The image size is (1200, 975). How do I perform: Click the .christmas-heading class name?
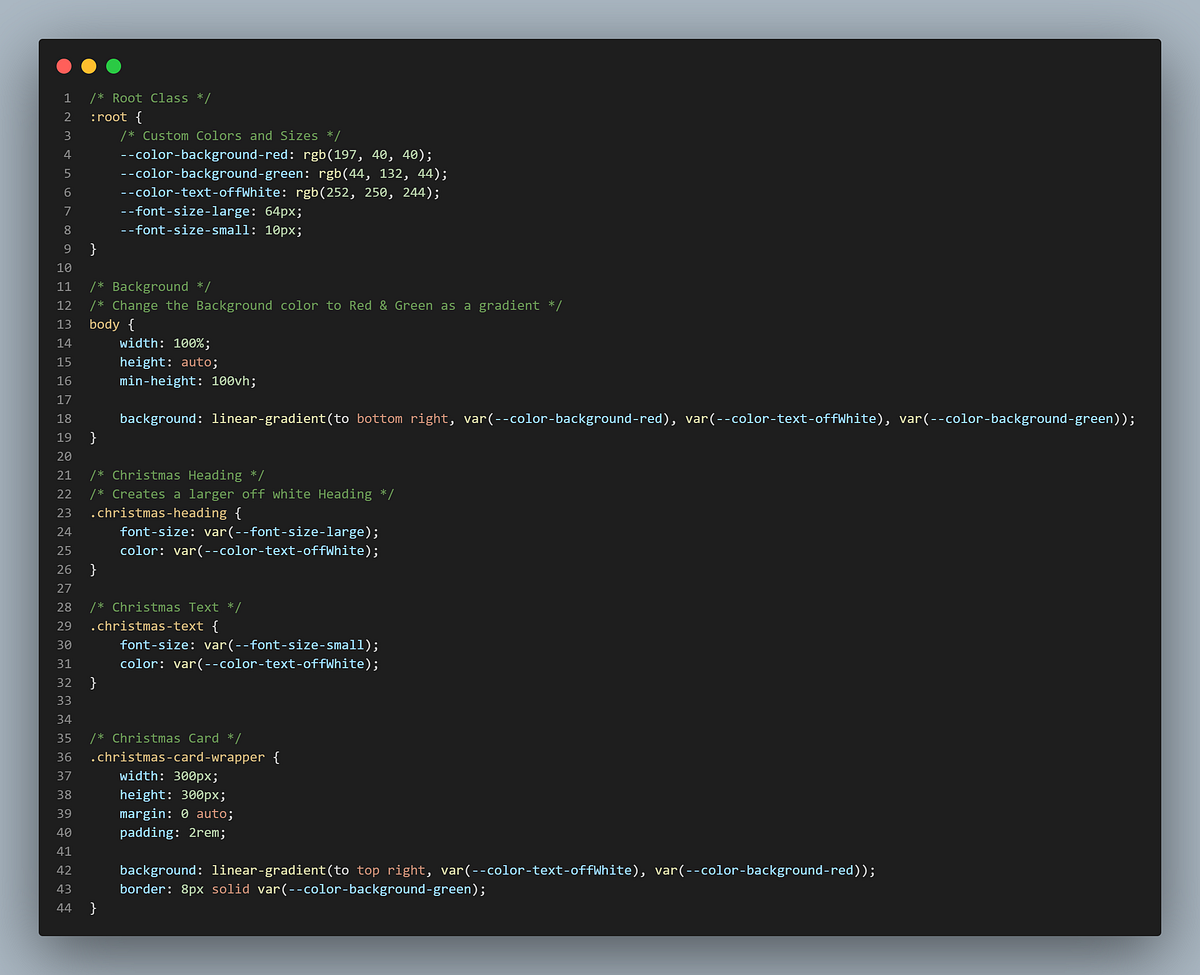(160, 512)
